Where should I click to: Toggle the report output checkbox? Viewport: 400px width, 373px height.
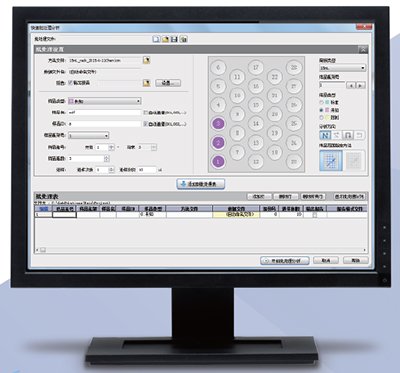click(x=70, y=83)
